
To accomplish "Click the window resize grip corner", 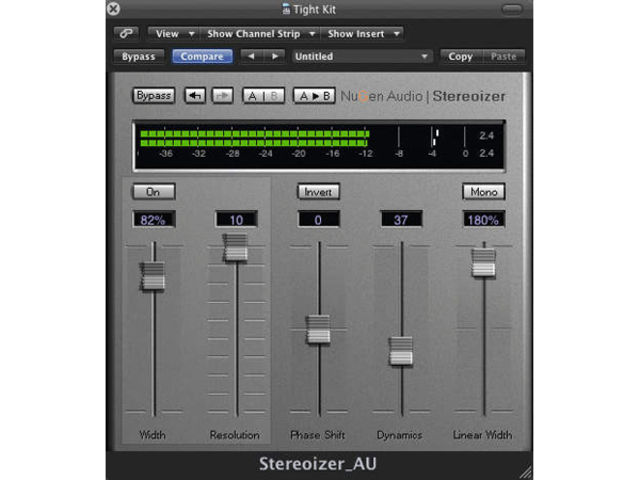I will [x=526, y=472].
